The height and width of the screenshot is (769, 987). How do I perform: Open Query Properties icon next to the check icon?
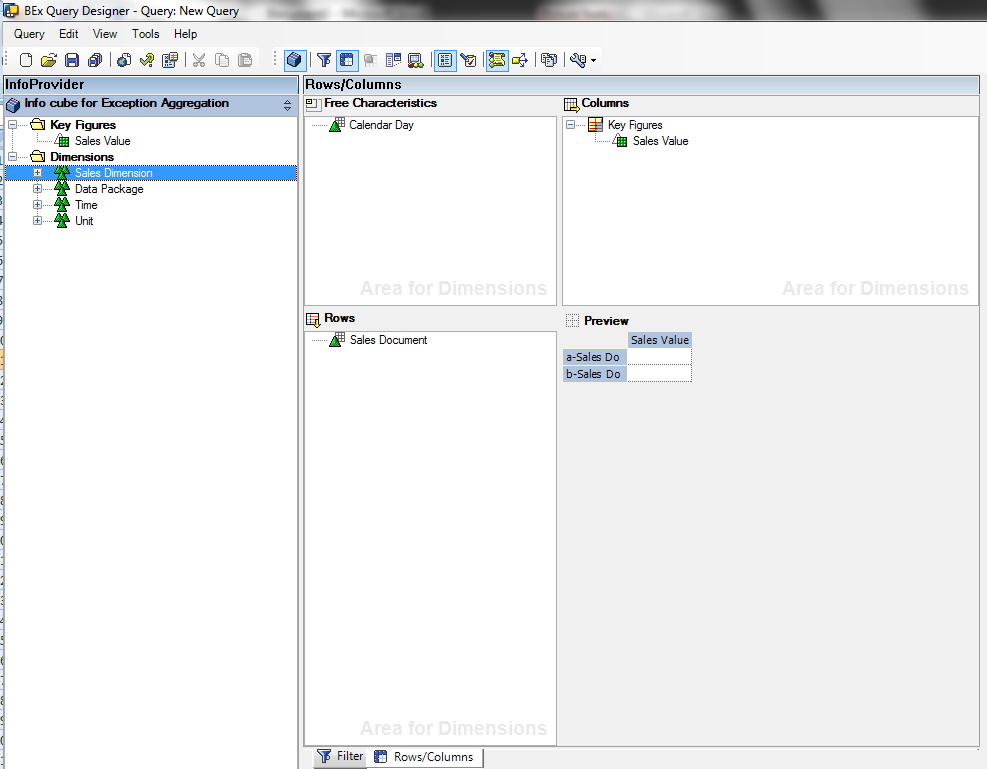[x=170, y=60]
